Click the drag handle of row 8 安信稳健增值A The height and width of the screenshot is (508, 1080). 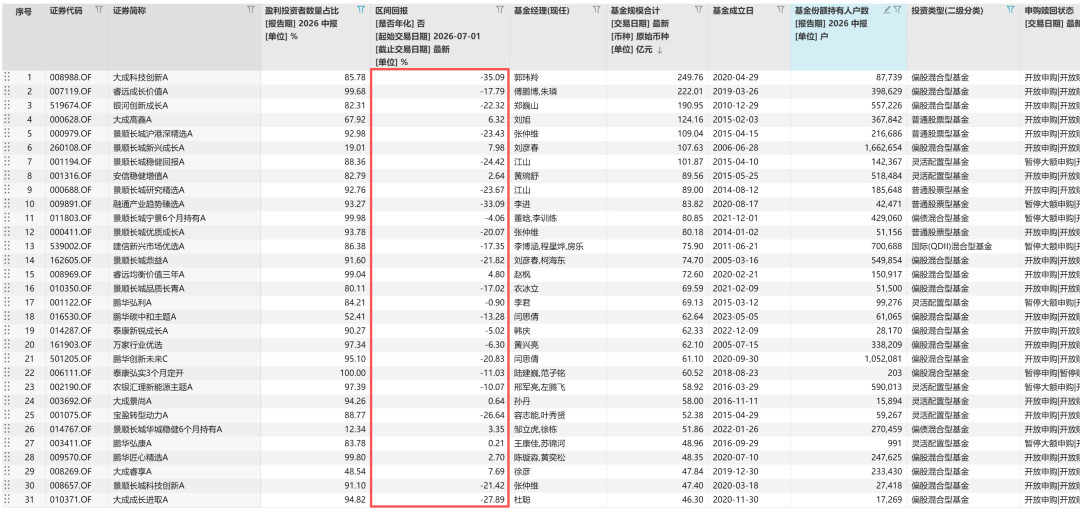(x=8, y=176)
